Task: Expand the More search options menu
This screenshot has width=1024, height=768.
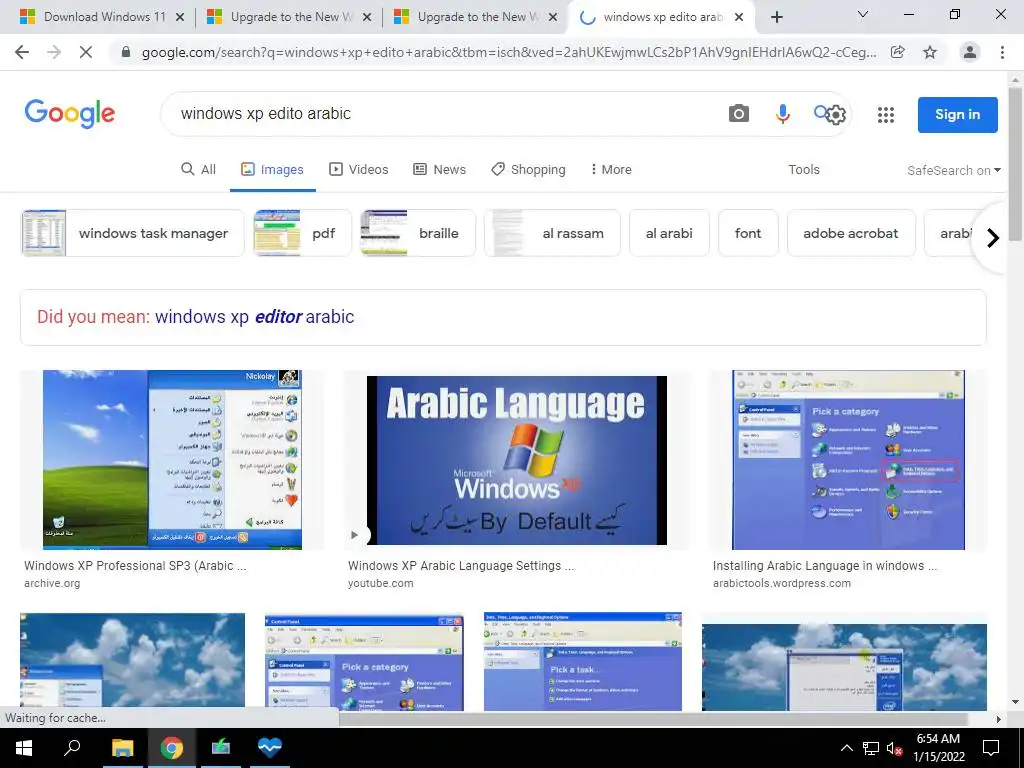Action: coord(611,169)
